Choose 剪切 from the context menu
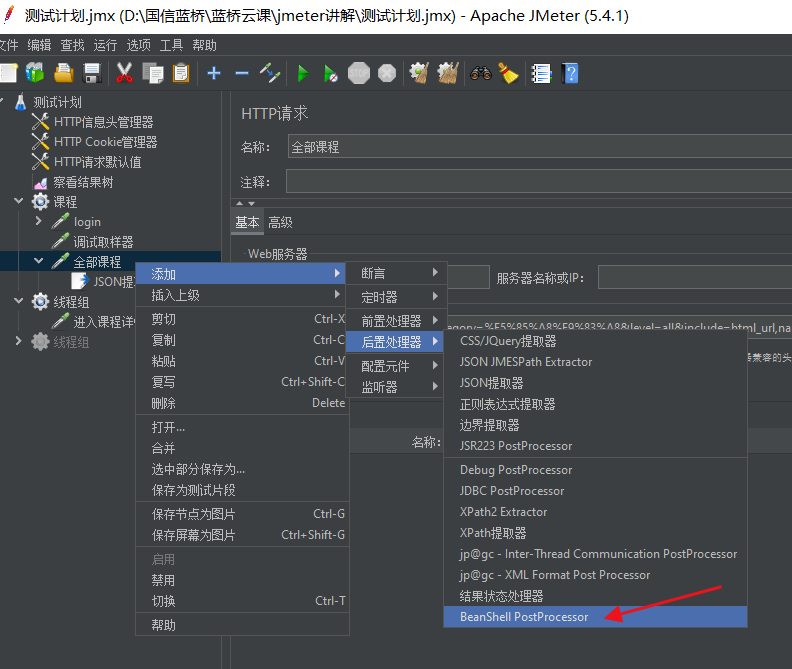Viewport: 792px width, 669px height. point(243,319)
